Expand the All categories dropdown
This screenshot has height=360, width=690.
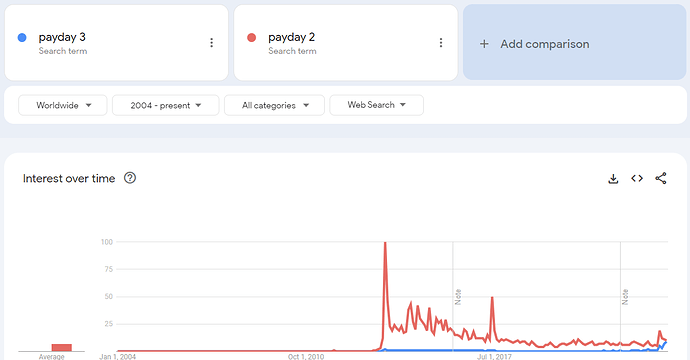274,105
